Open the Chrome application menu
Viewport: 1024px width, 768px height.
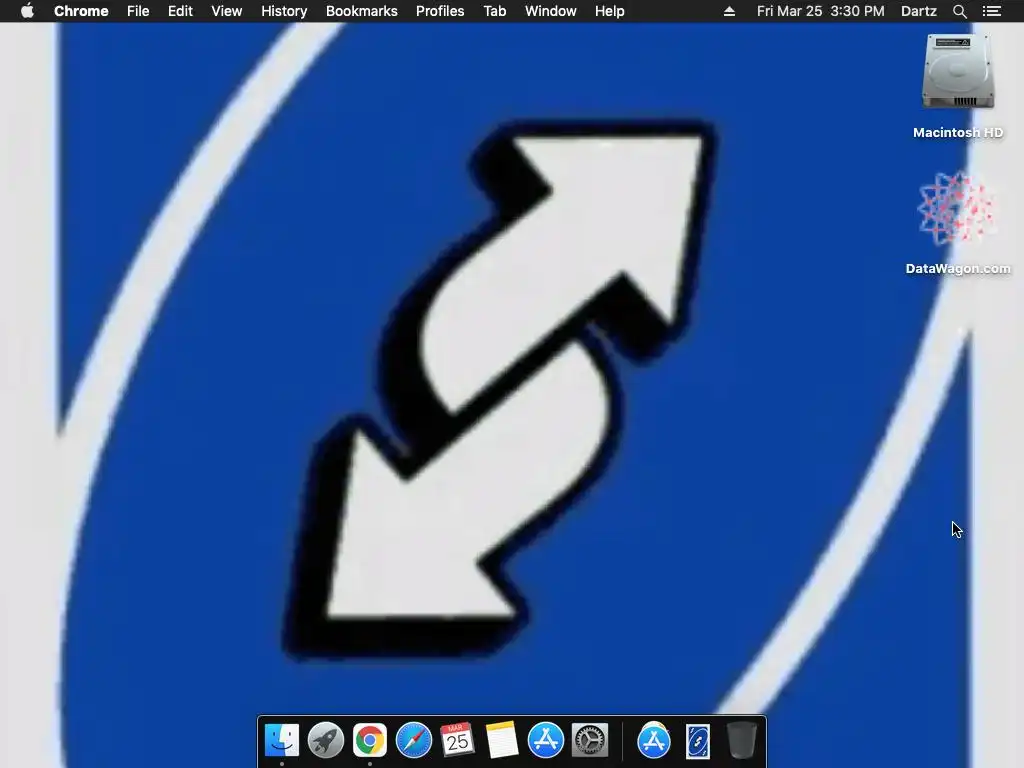[x=81, y=11]
